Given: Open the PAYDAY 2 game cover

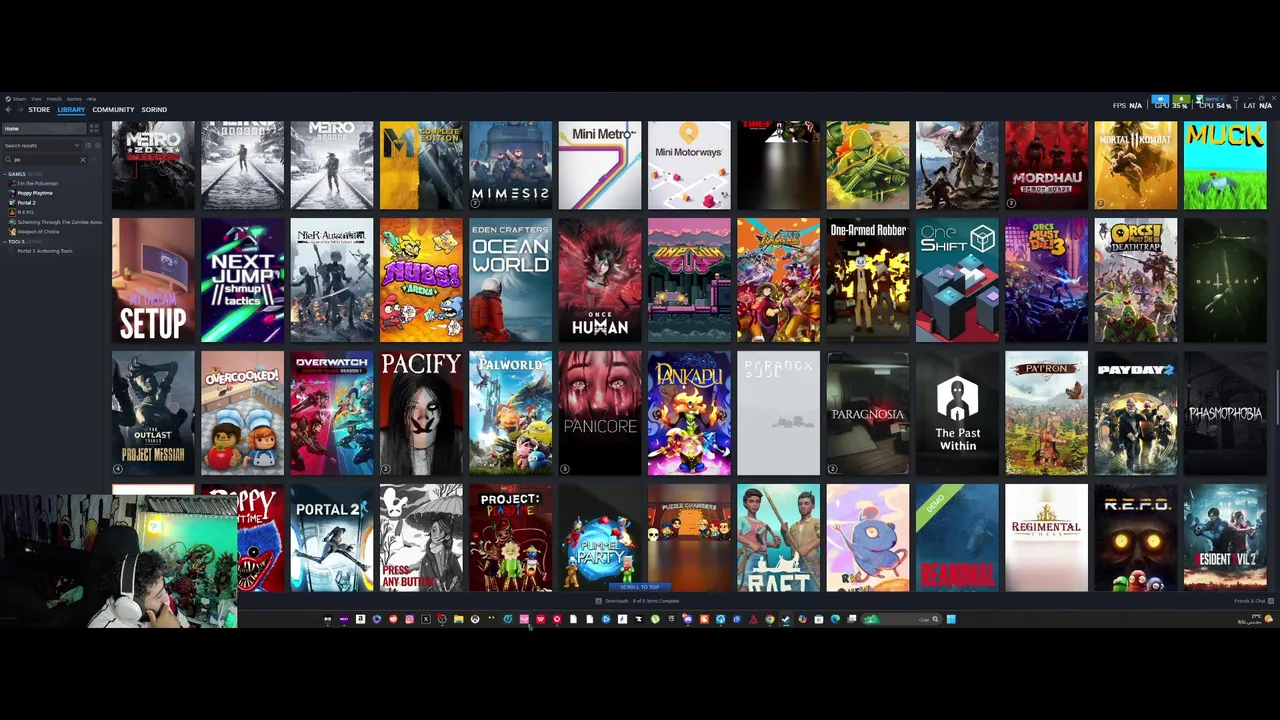Looking at the screenshot, I should [x=1135, y=413].
